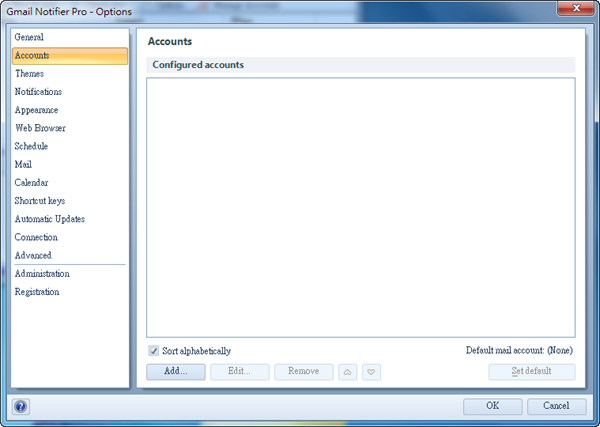Viewport: 600px width, 427px height.
Task: Move account up with arrow icon
Action: 347,372
